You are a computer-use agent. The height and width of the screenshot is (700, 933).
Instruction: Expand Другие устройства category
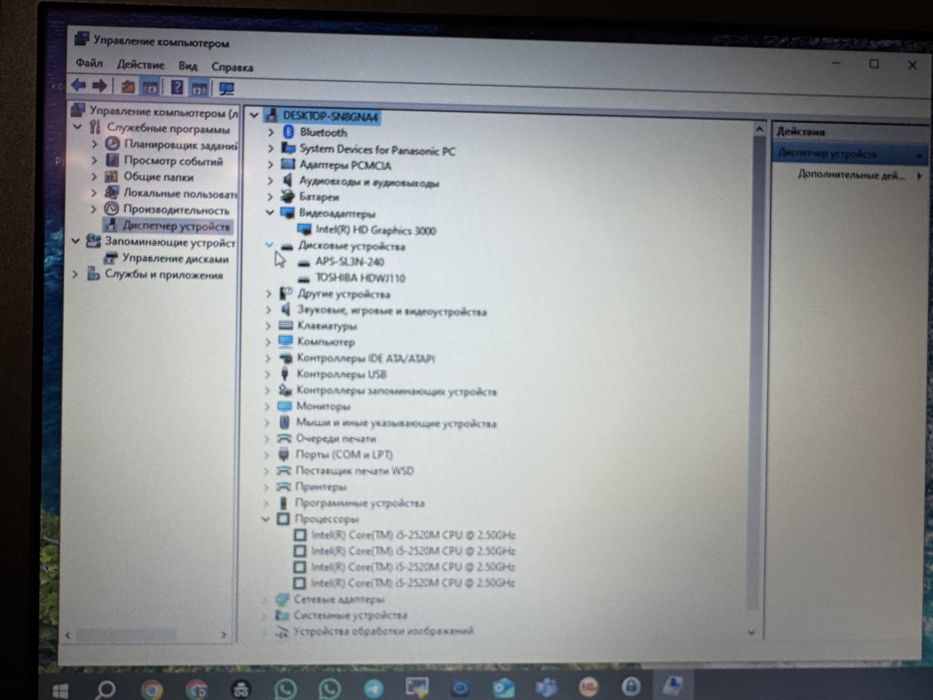[268, 293]
